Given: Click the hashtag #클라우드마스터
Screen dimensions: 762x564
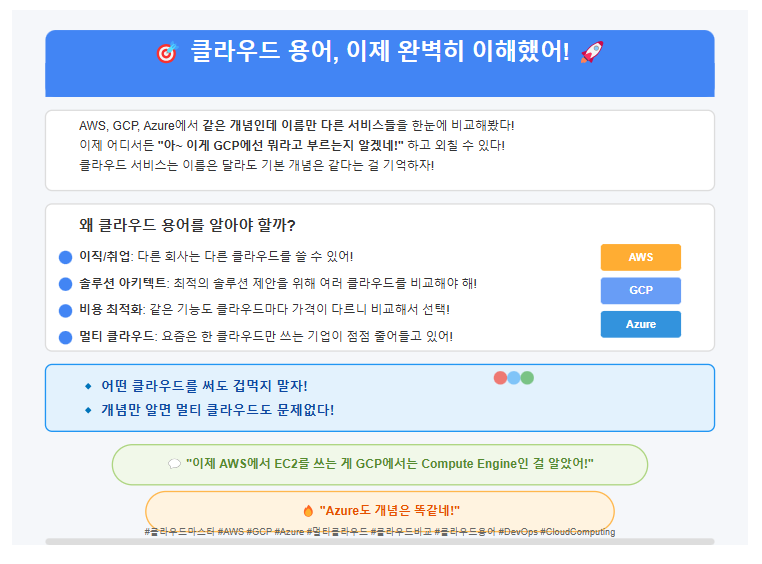Looking at the screenshot, I should tap(179, 532).
